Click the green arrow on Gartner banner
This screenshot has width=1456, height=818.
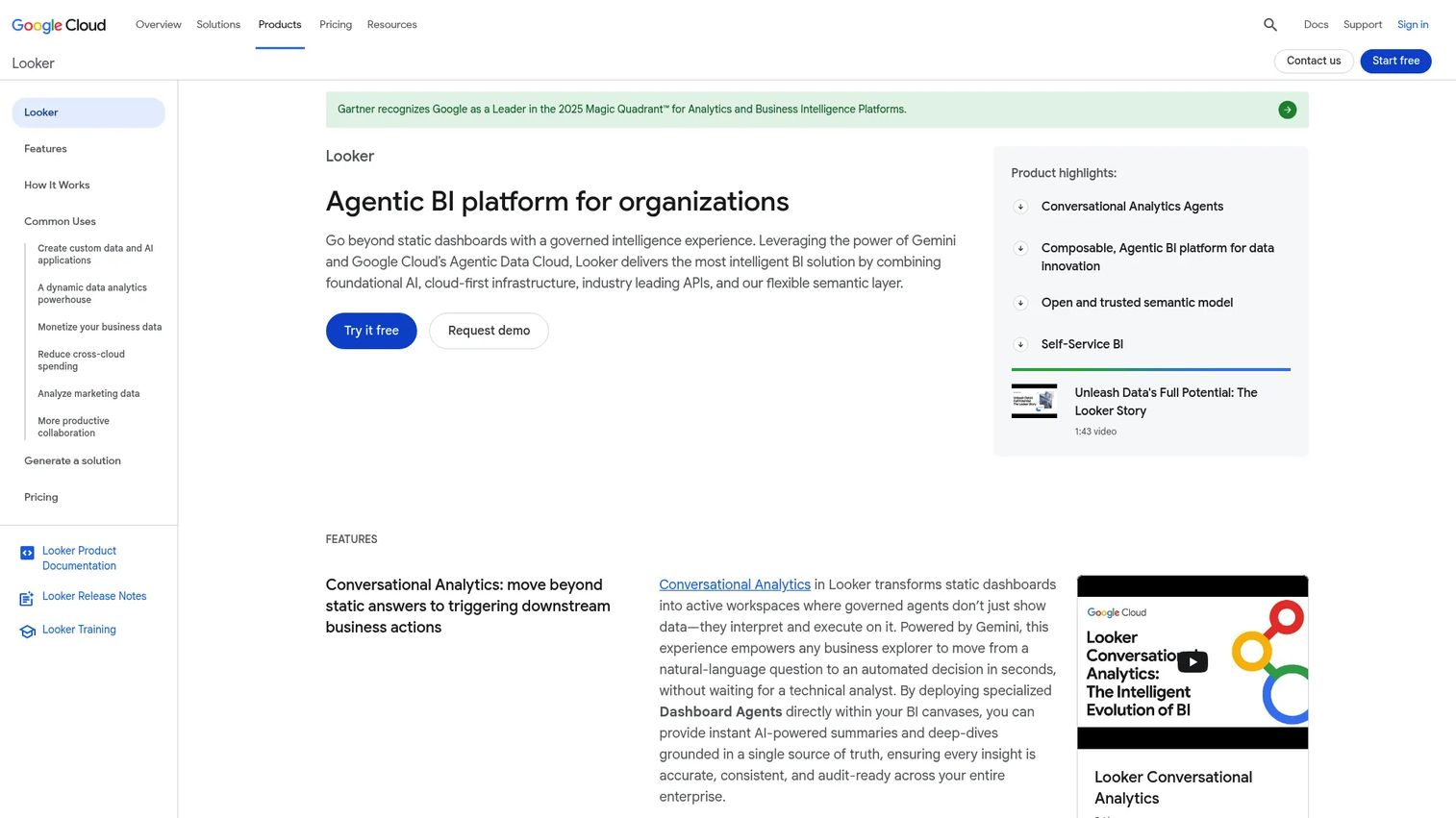1287,110
